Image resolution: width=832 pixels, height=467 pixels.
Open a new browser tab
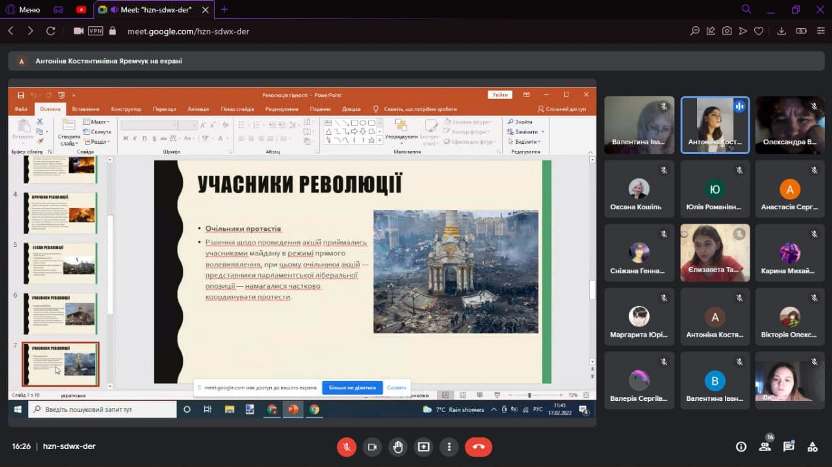224,9
